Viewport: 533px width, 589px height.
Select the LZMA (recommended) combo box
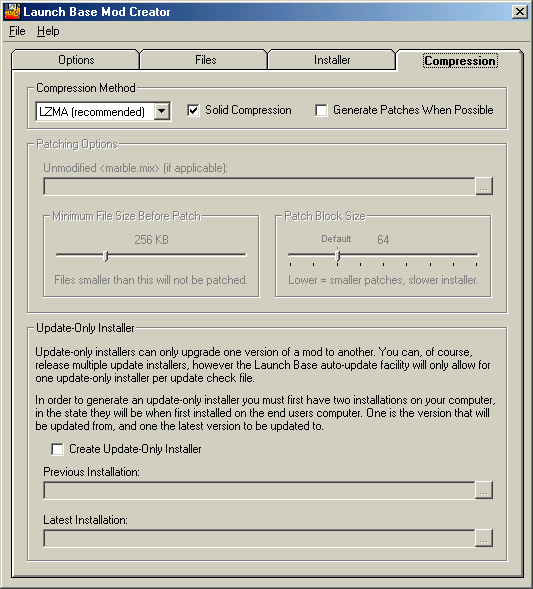[x=103, y=111]
